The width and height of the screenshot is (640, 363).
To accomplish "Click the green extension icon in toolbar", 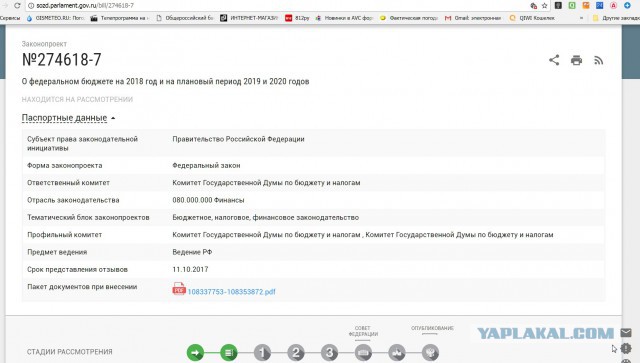I will point(572,5).
